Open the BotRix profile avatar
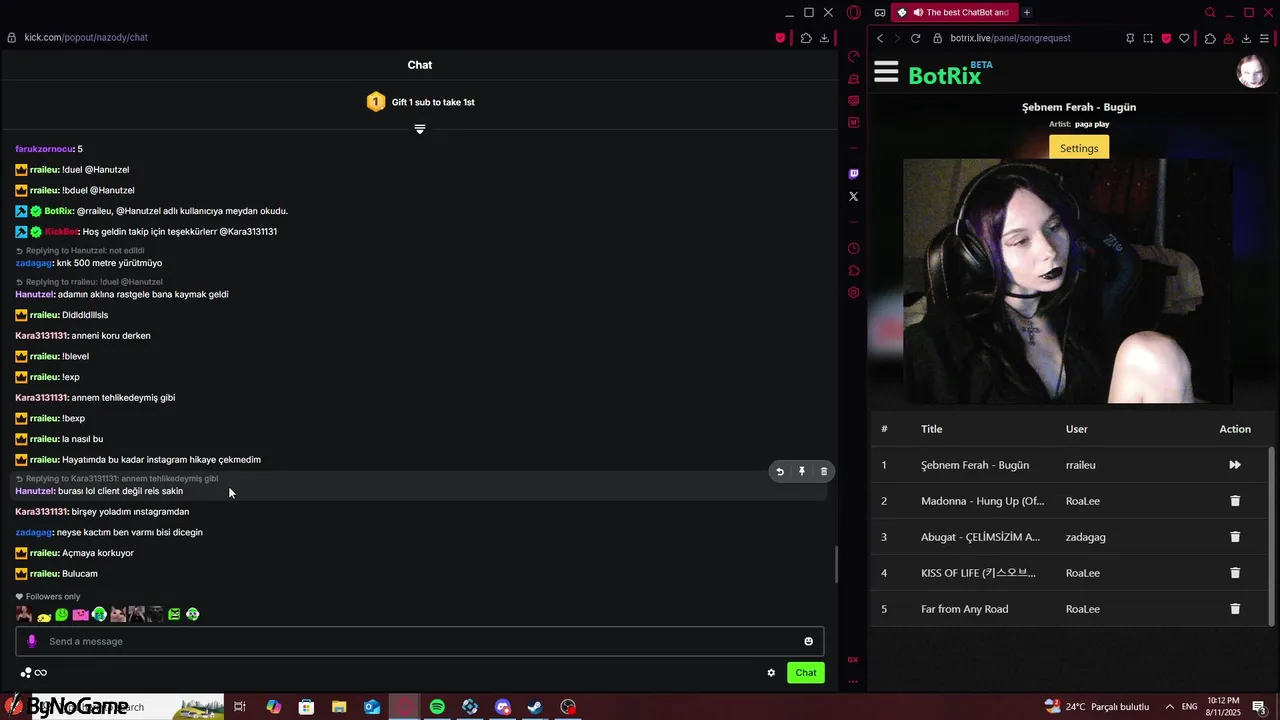The image size is (1280, 720). pos(1252,72)
